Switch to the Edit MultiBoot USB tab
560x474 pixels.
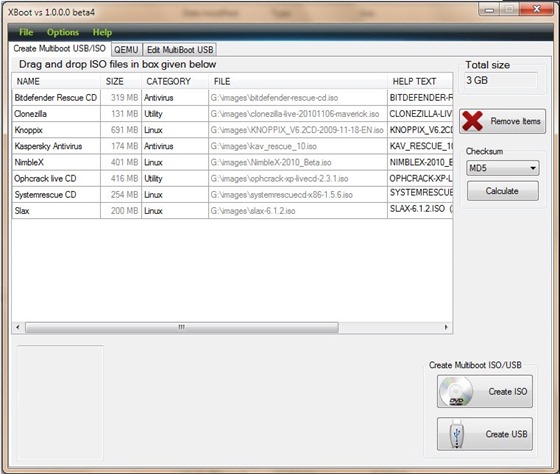tap(180, 49)
